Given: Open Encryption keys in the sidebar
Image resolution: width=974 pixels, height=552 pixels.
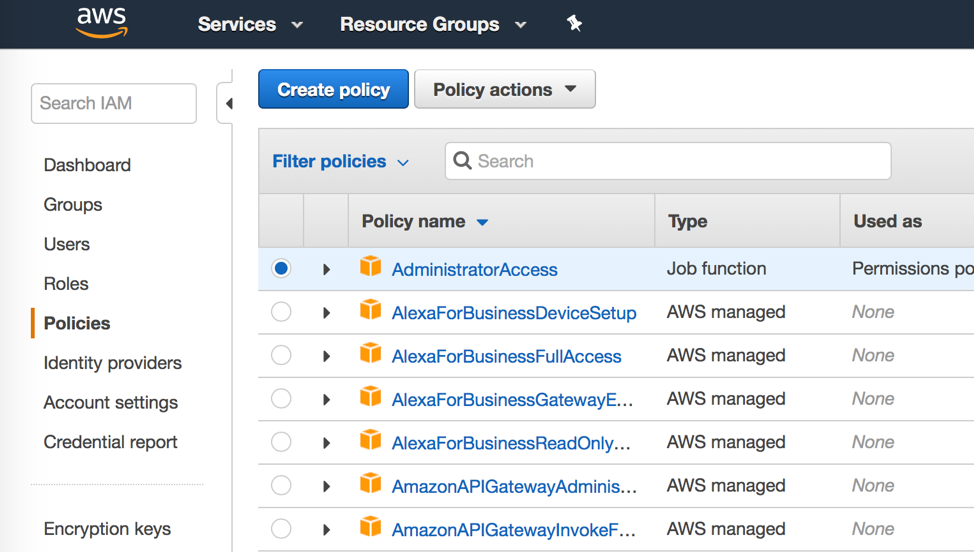Looking at the screenshot, I should pos(107,529).
